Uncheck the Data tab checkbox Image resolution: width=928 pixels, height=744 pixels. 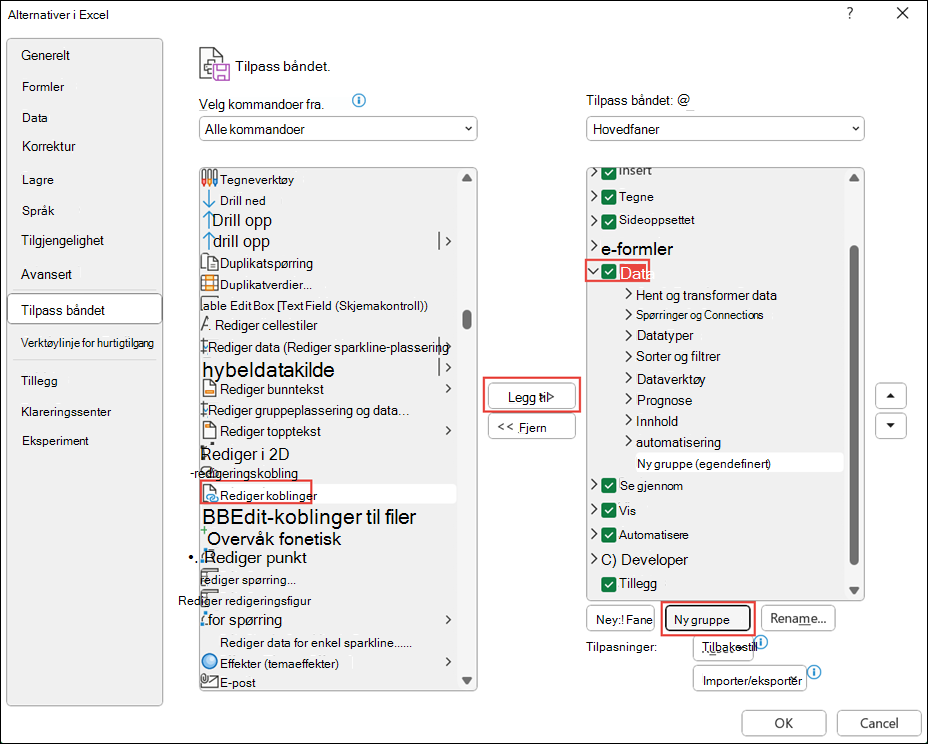click(608, 272)
